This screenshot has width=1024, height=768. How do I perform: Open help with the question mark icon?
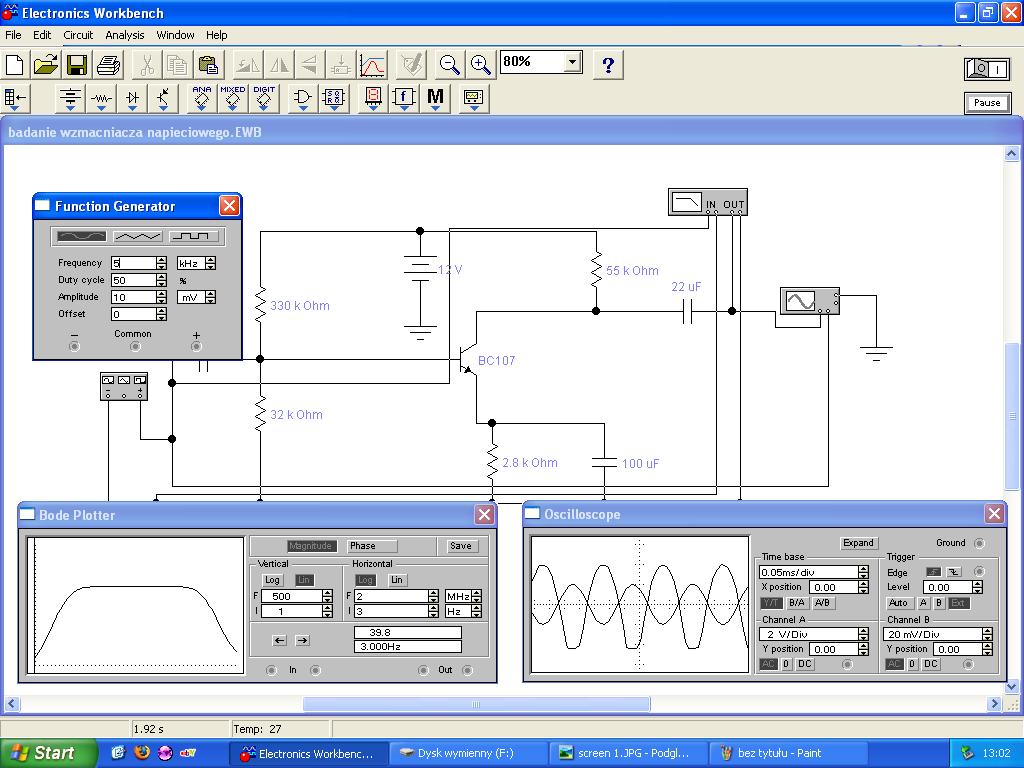pos(608,65)
